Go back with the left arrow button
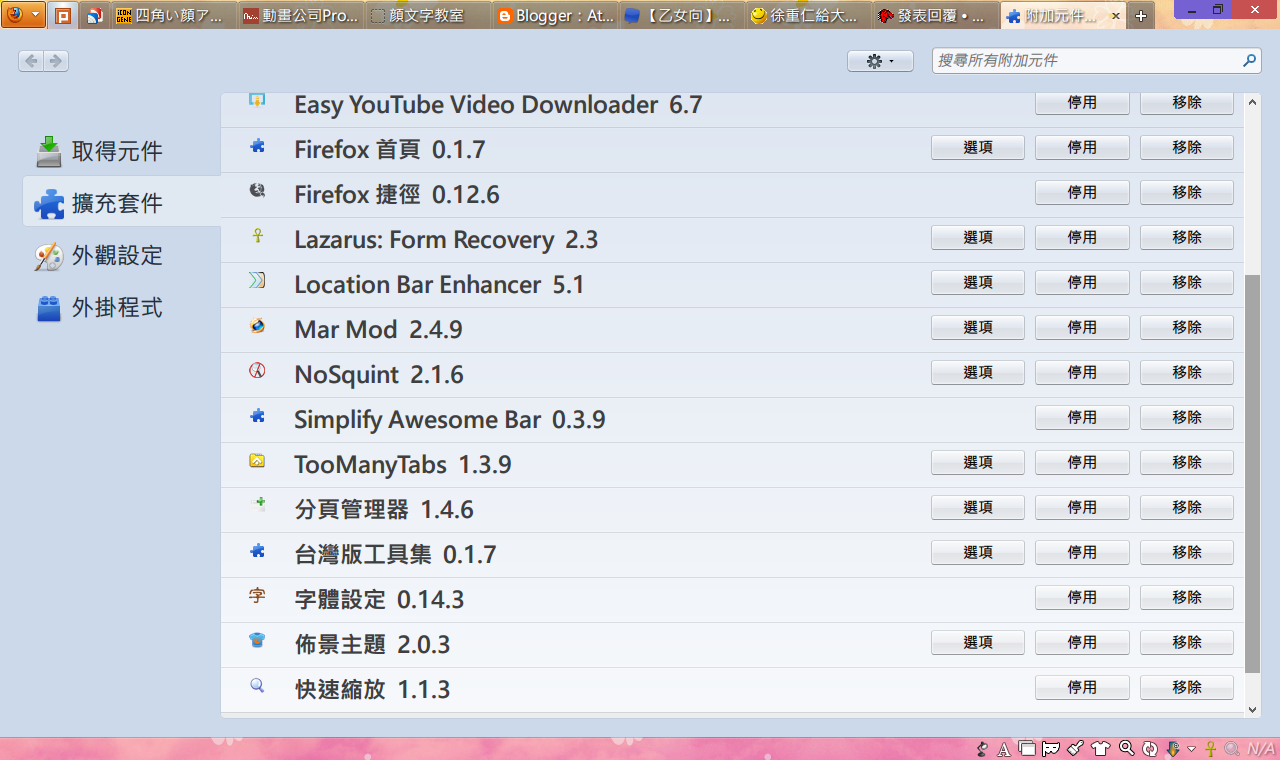Screen dimensions: 1280x760 click(31, 61)
